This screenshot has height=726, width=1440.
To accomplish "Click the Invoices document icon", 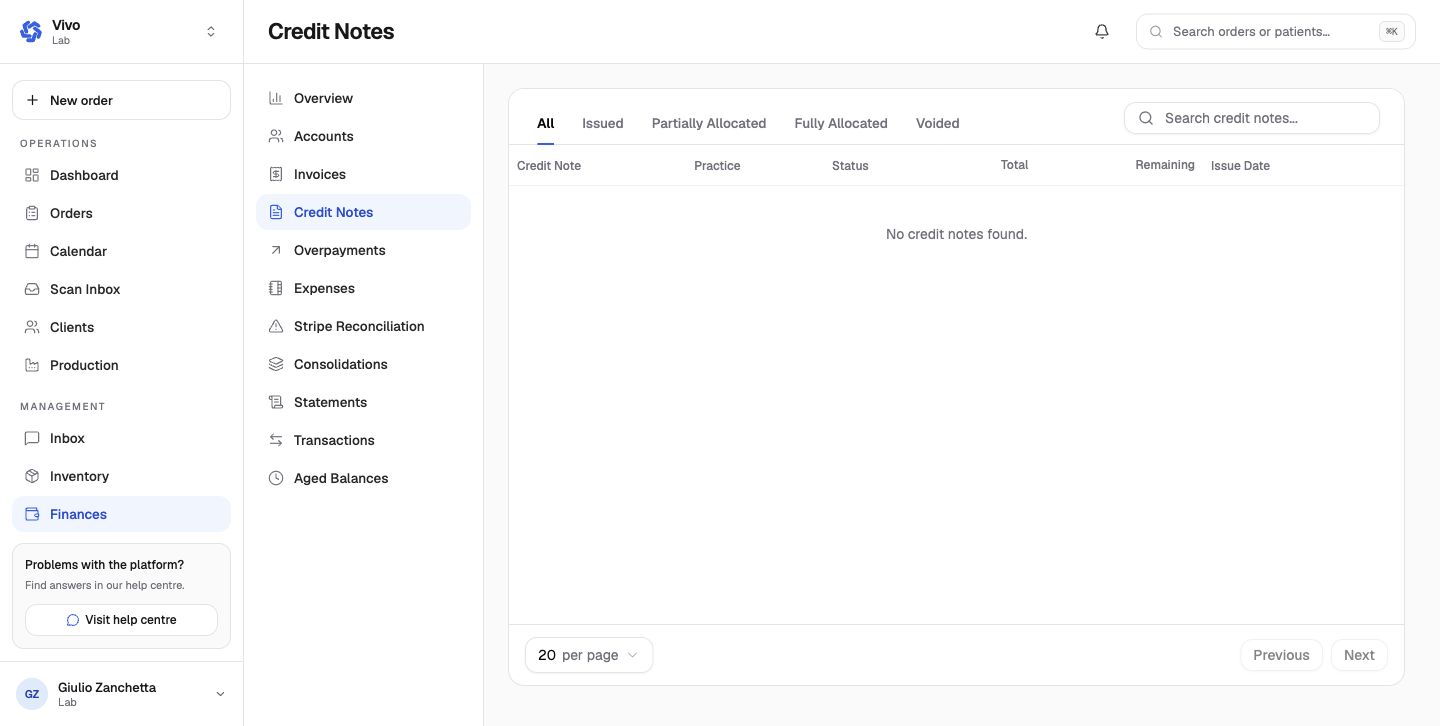I will click(276, 174).
